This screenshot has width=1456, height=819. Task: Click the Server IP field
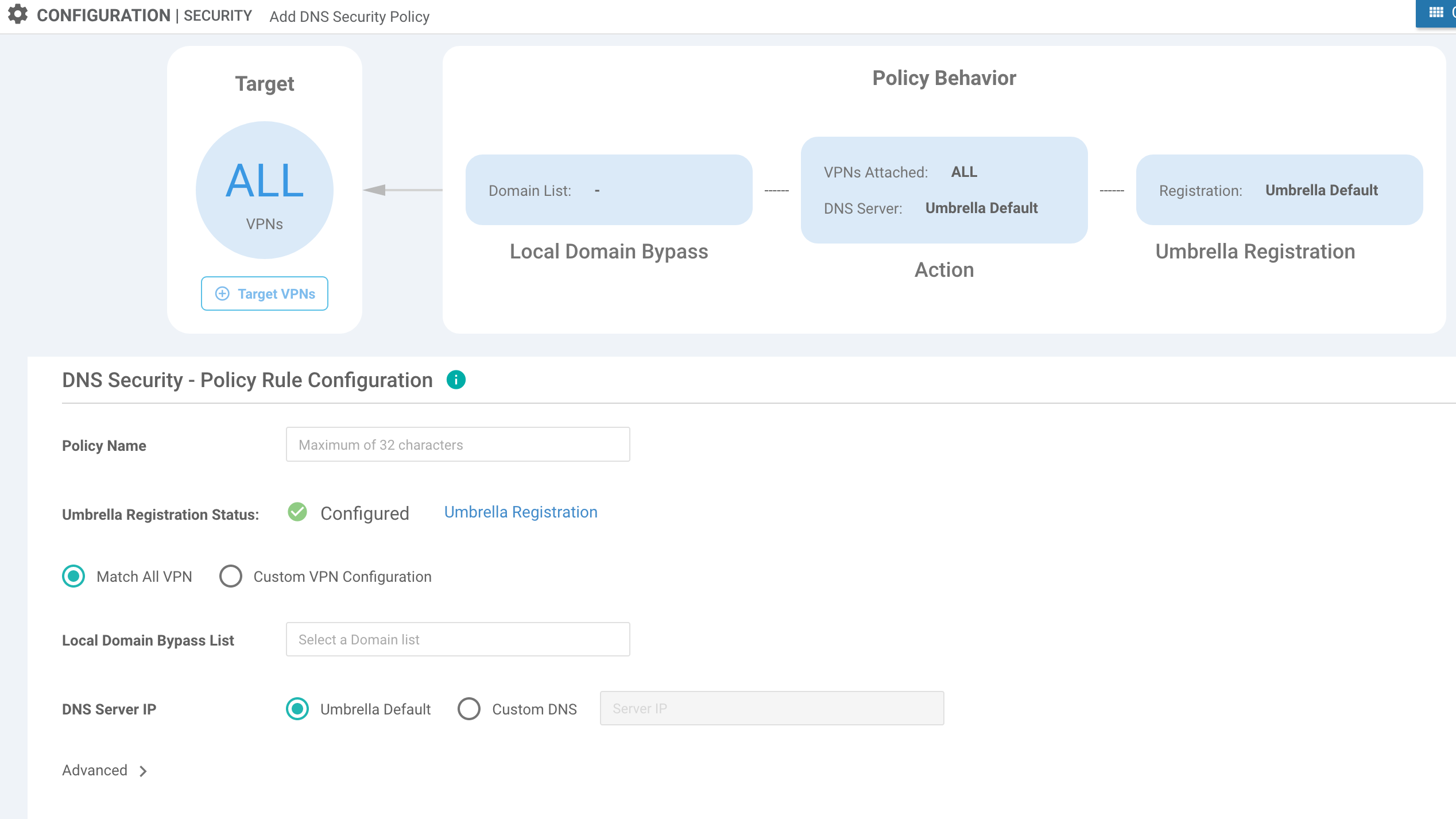click(x=772, y=708)
